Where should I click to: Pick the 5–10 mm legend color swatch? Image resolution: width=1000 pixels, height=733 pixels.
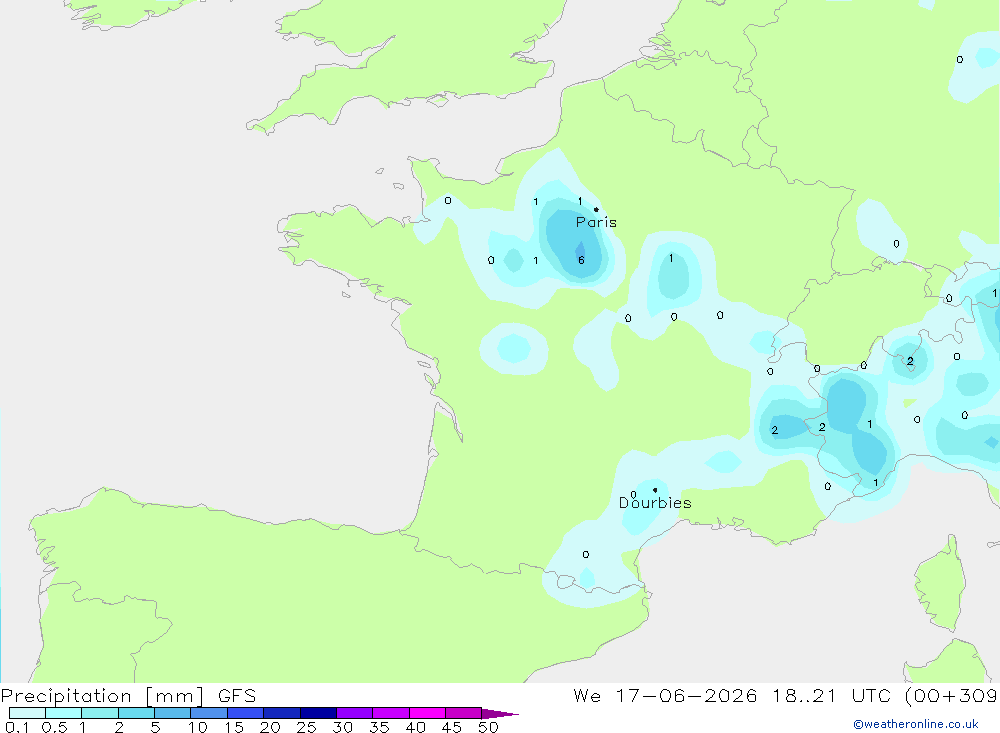pos(173,713)
